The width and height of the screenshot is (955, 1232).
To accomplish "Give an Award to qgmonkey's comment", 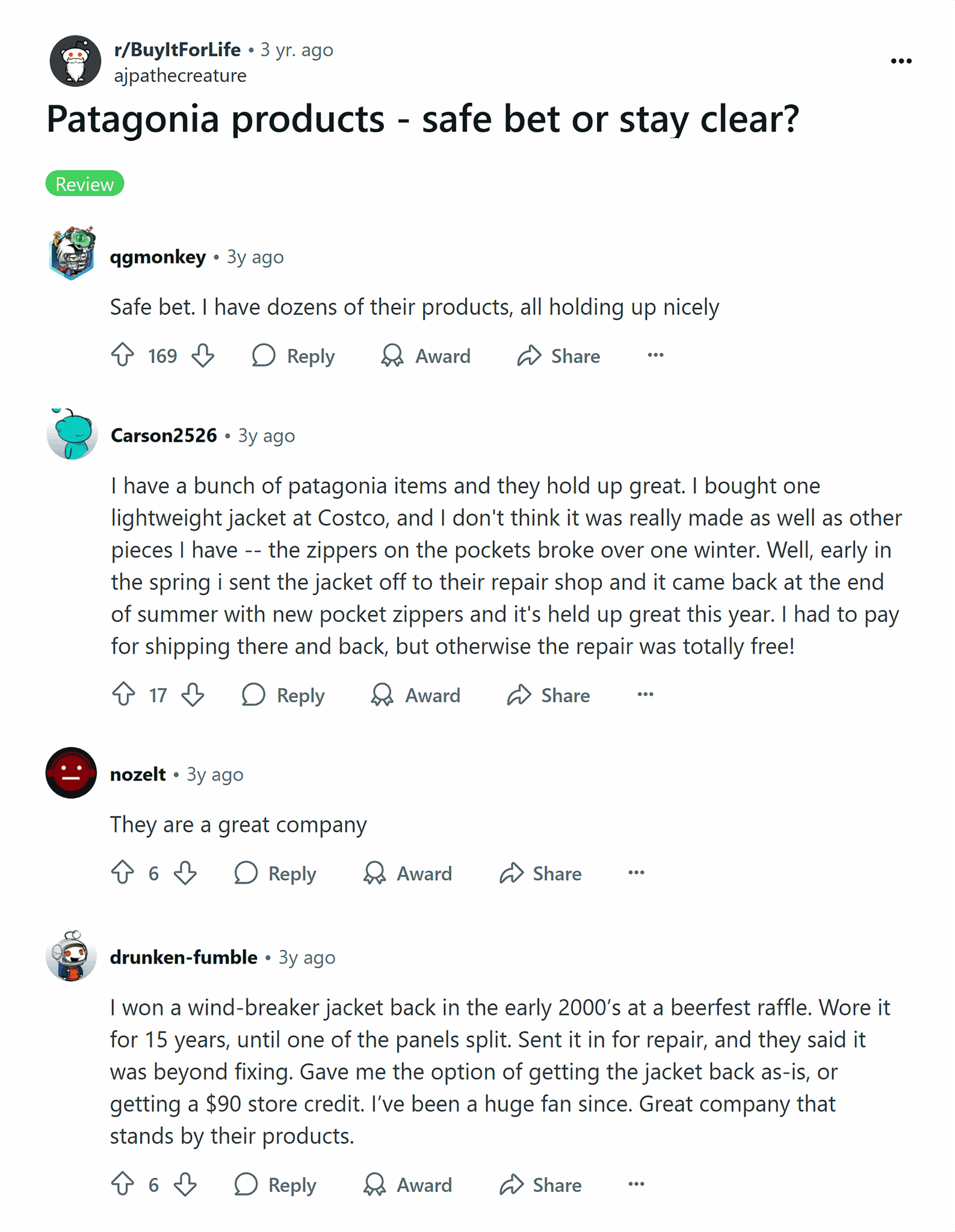I will coord(427,356).
